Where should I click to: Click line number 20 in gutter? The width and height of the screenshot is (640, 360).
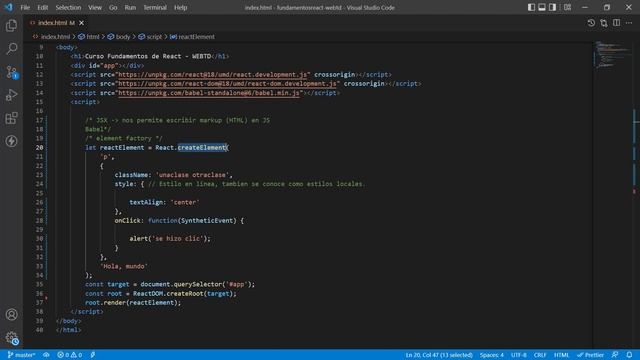(40, 148)
